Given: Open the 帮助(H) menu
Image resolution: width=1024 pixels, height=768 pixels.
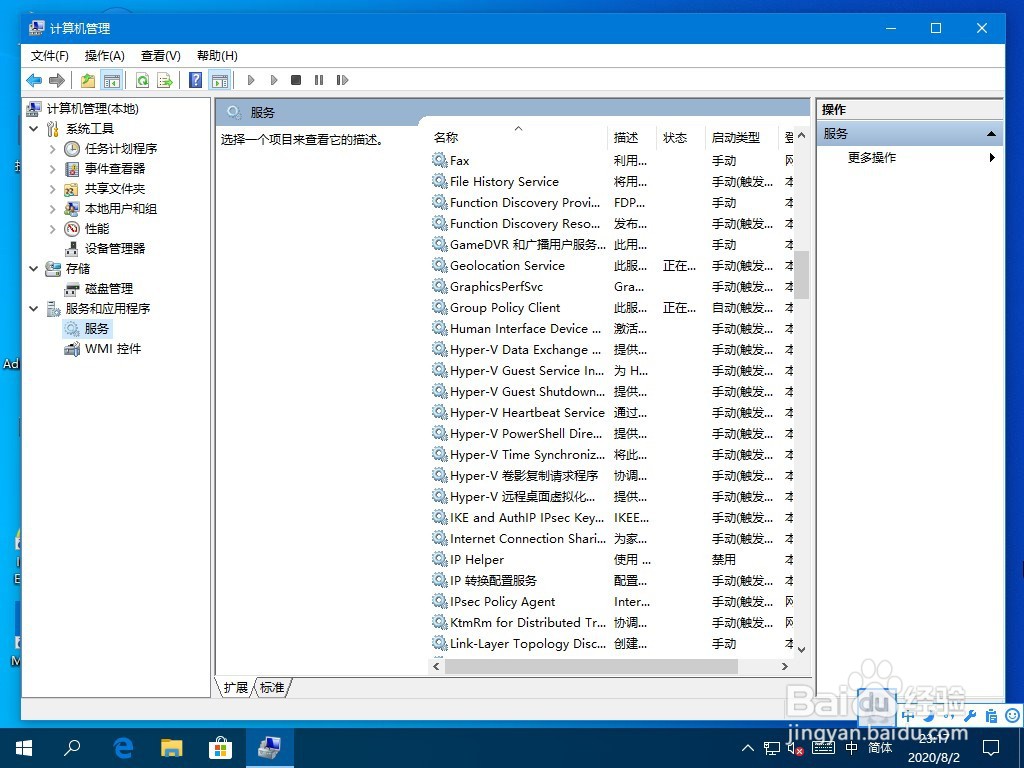Looking at the screenshot, I should (x=217, y=56).
